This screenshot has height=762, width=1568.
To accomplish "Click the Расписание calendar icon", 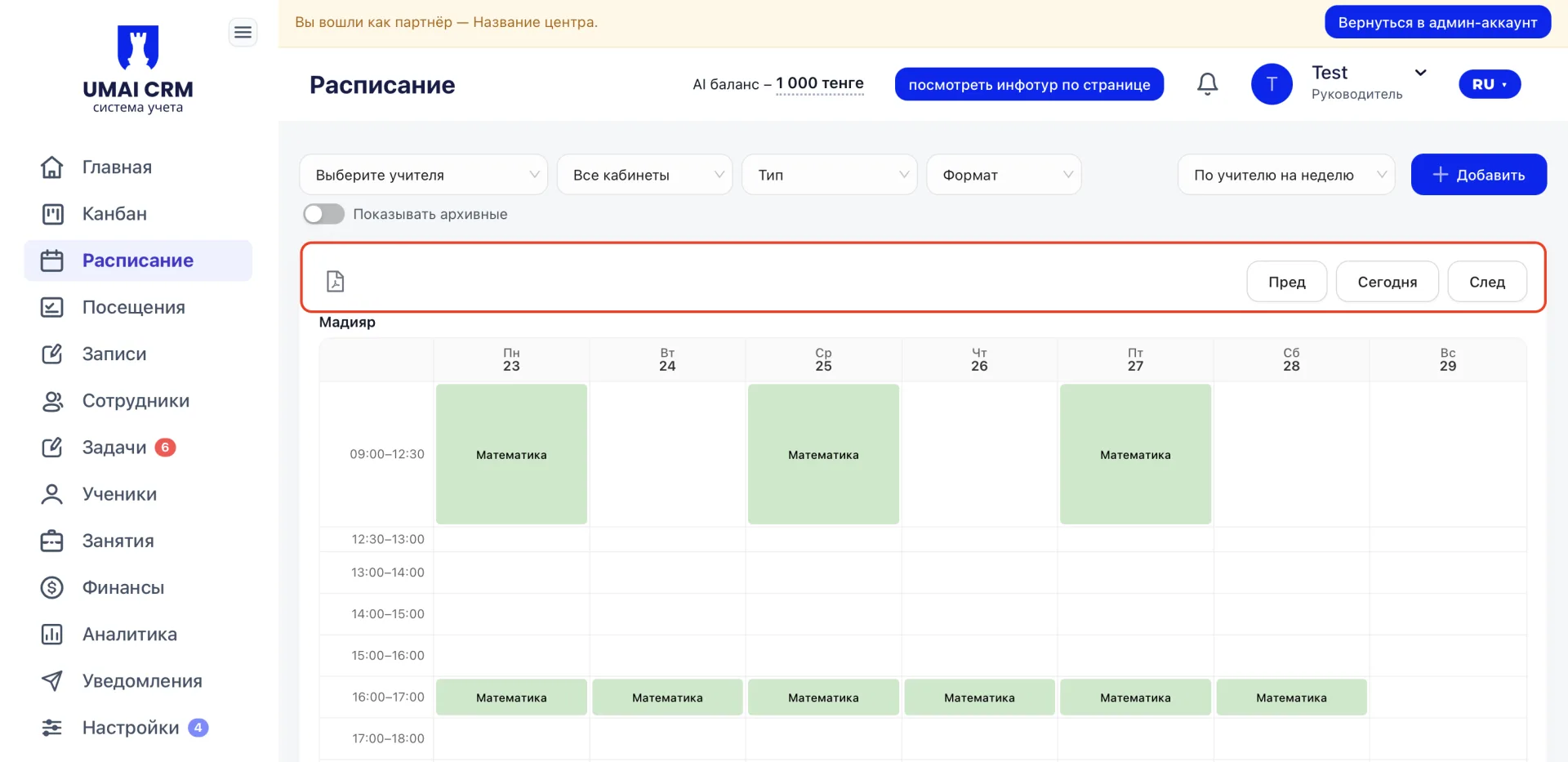I will (52, 261).
